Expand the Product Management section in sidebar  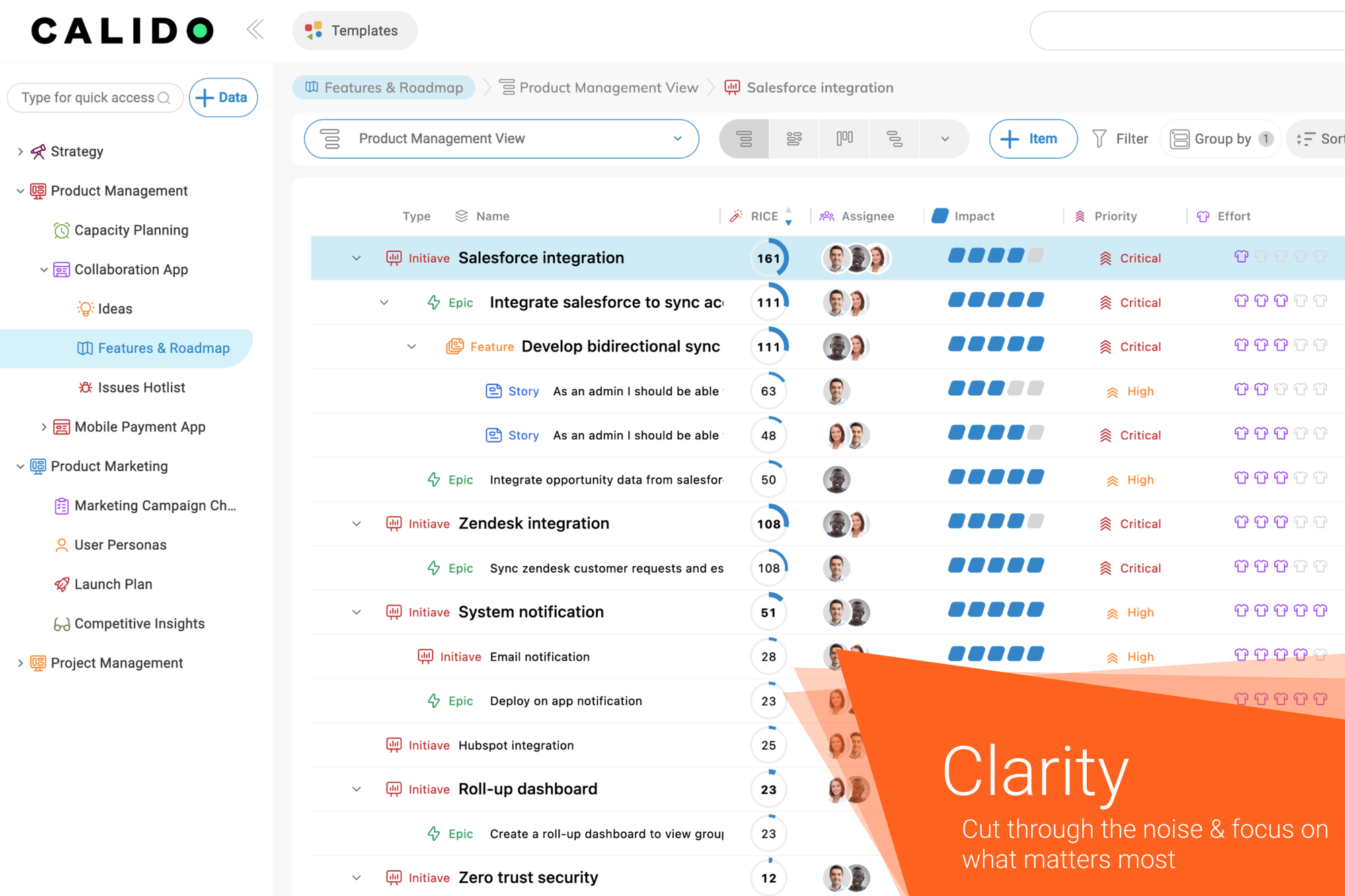[x=22, y=191]
